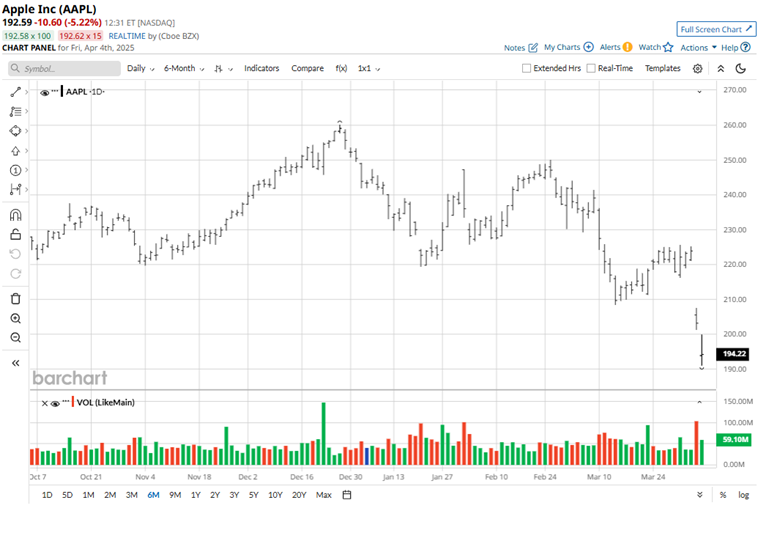Activate the price range measure tool
The width and height of the screenshot is (780, 533).
pos(15,189)
